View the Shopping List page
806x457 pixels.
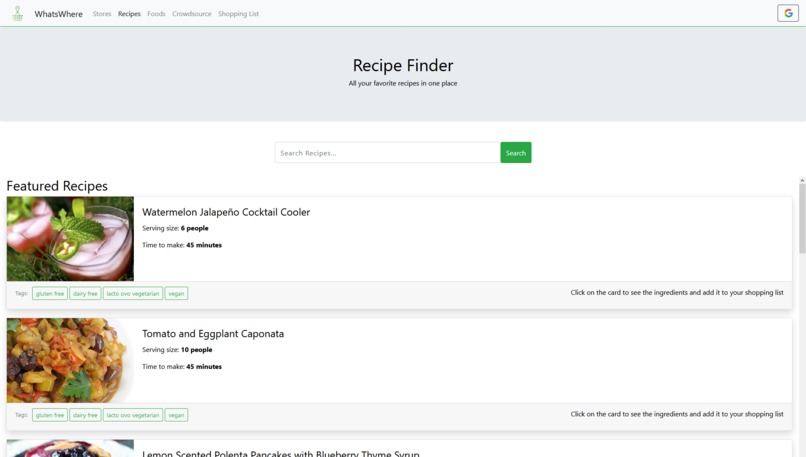click(x=239, y=14)
